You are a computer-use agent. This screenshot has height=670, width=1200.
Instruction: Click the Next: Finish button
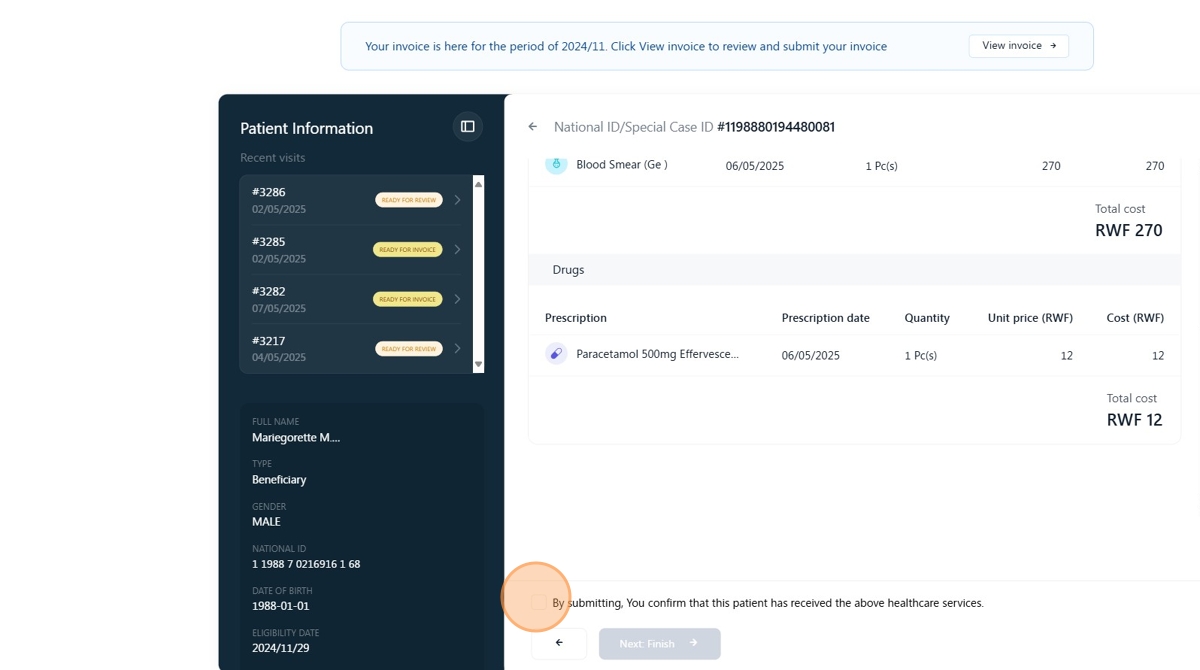tap(659, 644)
